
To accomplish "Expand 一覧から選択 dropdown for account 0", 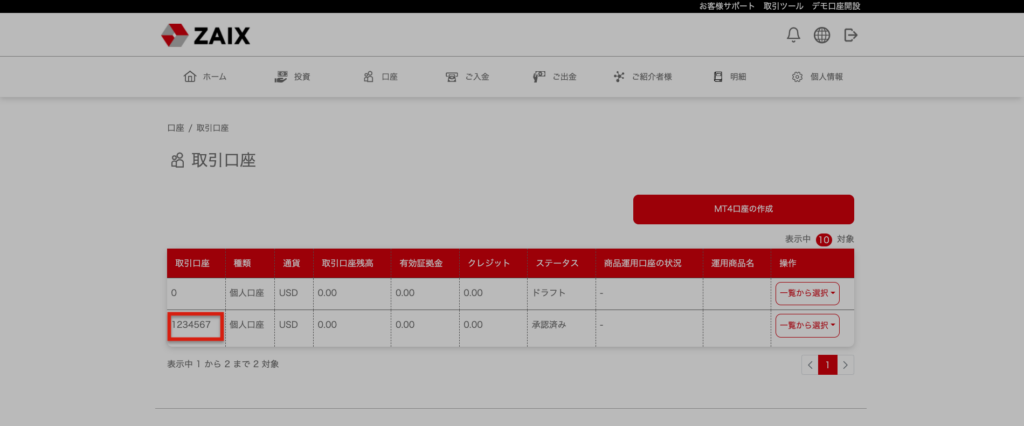I will click(x=808, y=294).
